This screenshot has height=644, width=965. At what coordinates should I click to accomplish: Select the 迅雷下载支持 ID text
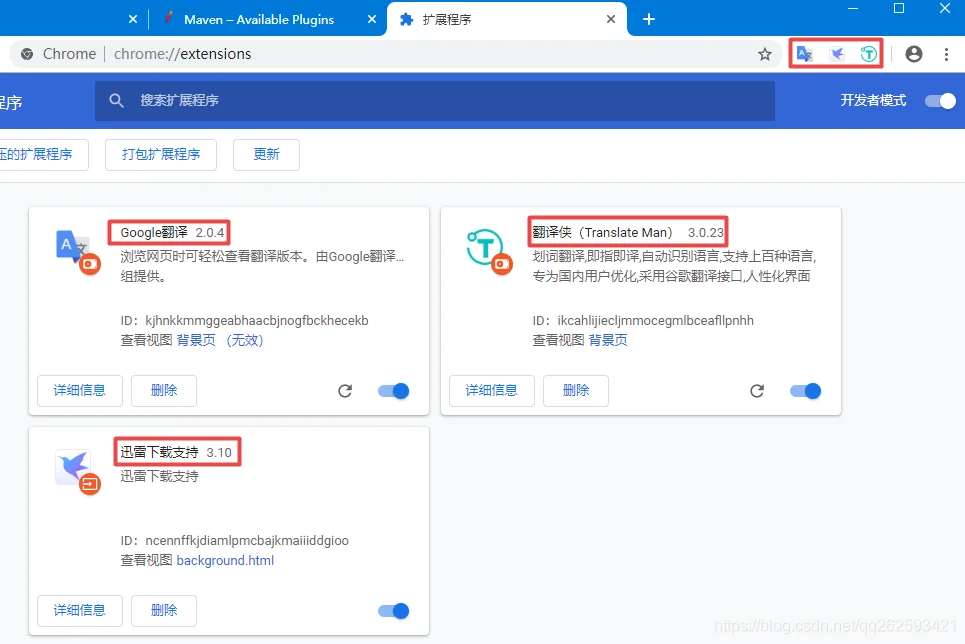[x=234, y=541]
